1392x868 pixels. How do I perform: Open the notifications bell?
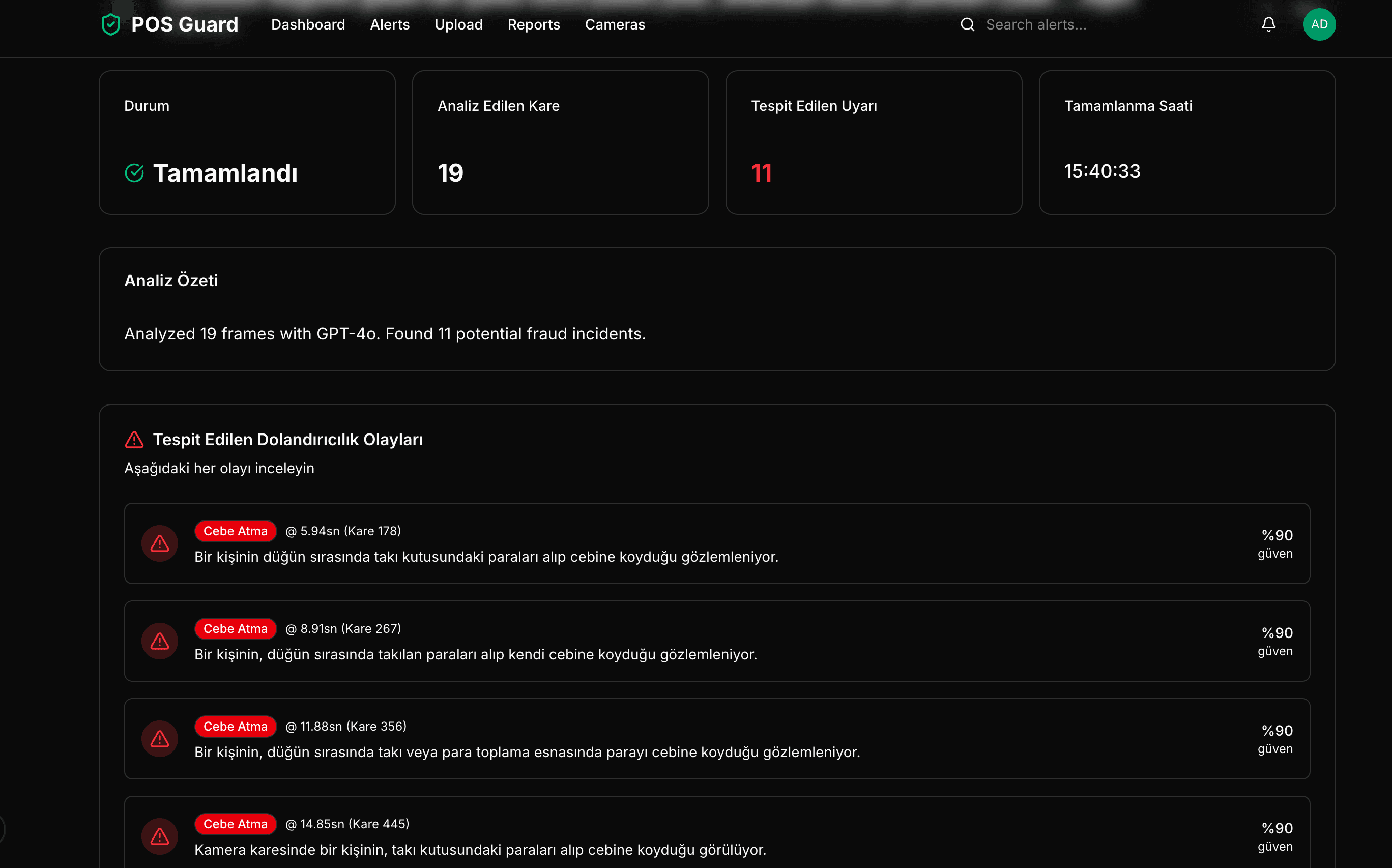click(1268, 25)
